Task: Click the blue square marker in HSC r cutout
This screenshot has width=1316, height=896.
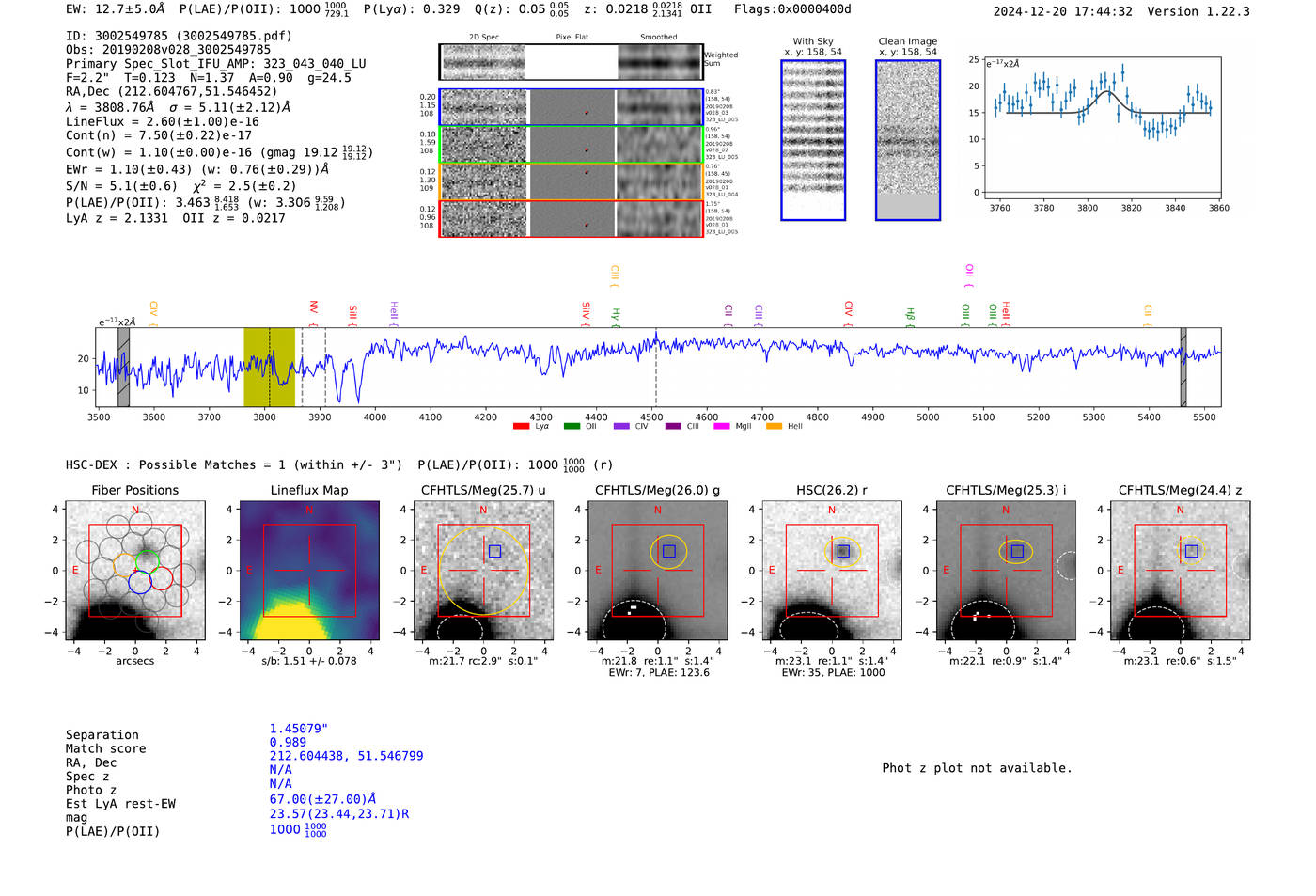Action: tap(843, 551)
